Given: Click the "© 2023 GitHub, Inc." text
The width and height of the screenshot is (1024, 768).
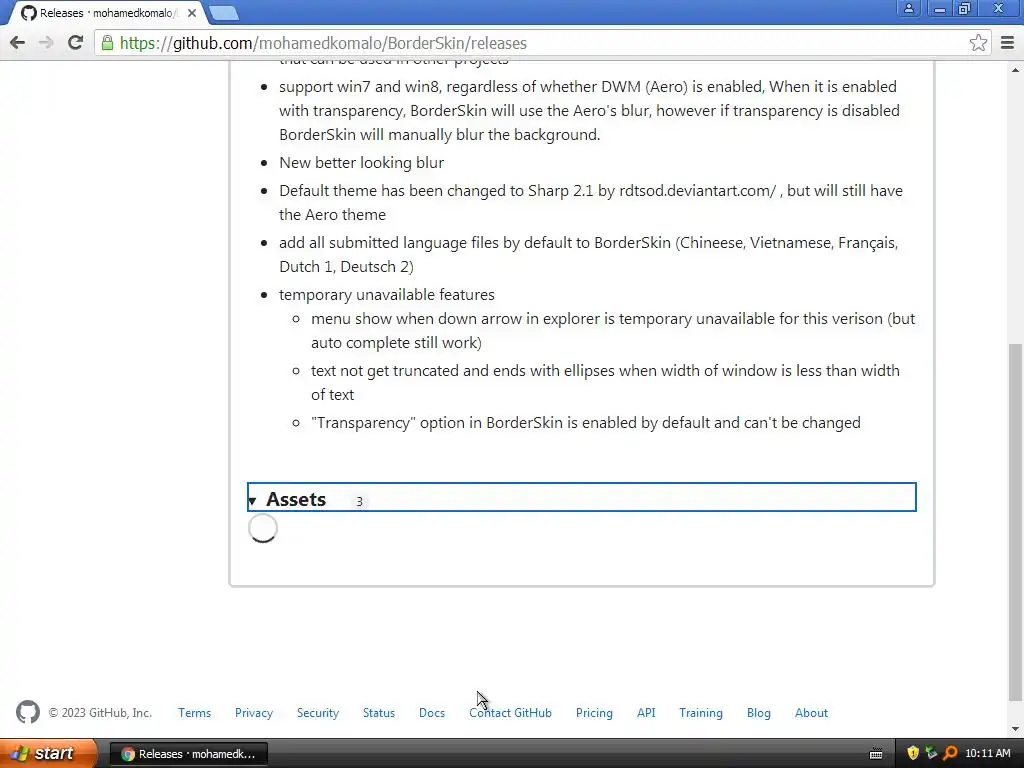Looking at the screenshot, I should coord(100,712).
